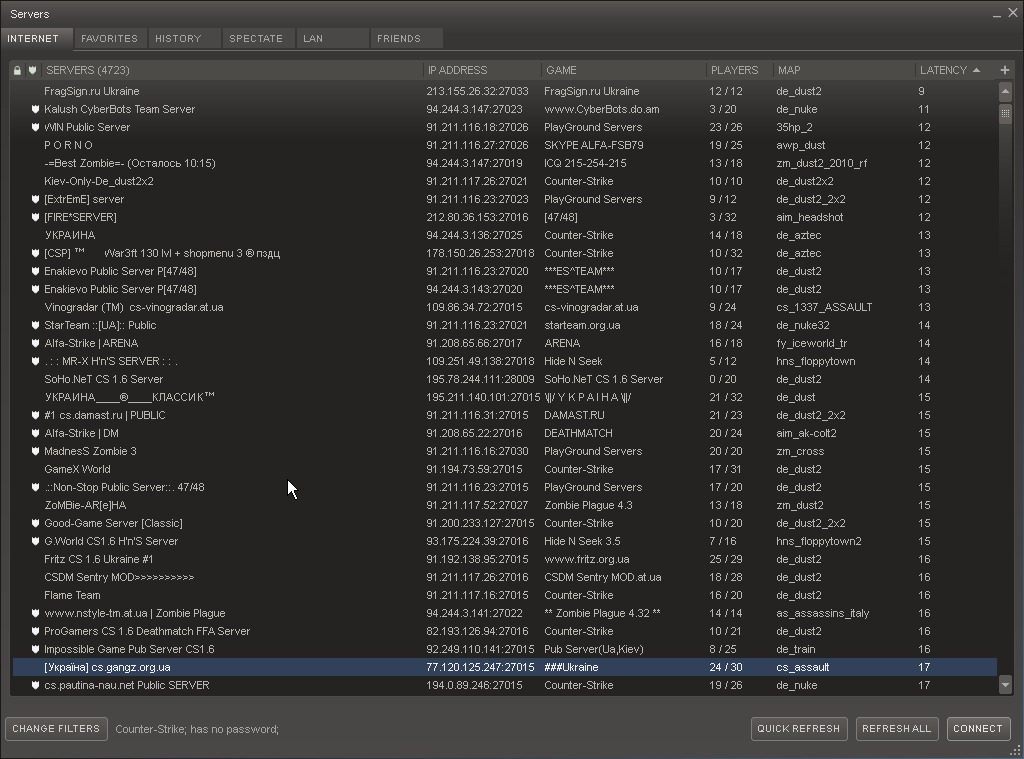Click the shield icon beside MadnesS Zombie 3
Image resolution: width=1024 pixels, height=759 pixels.
click(35, 451)
